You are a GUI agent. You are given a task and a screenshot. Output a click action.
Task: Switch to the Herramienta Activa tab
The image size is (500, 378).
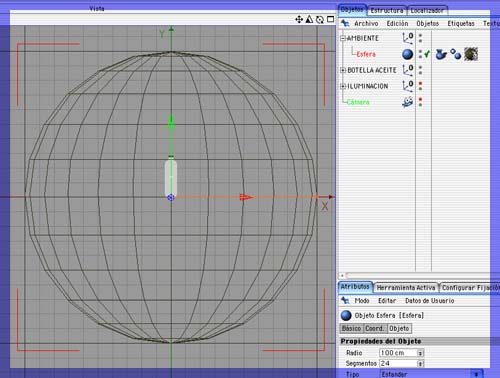pyautogui.click(x=406, y=288)
